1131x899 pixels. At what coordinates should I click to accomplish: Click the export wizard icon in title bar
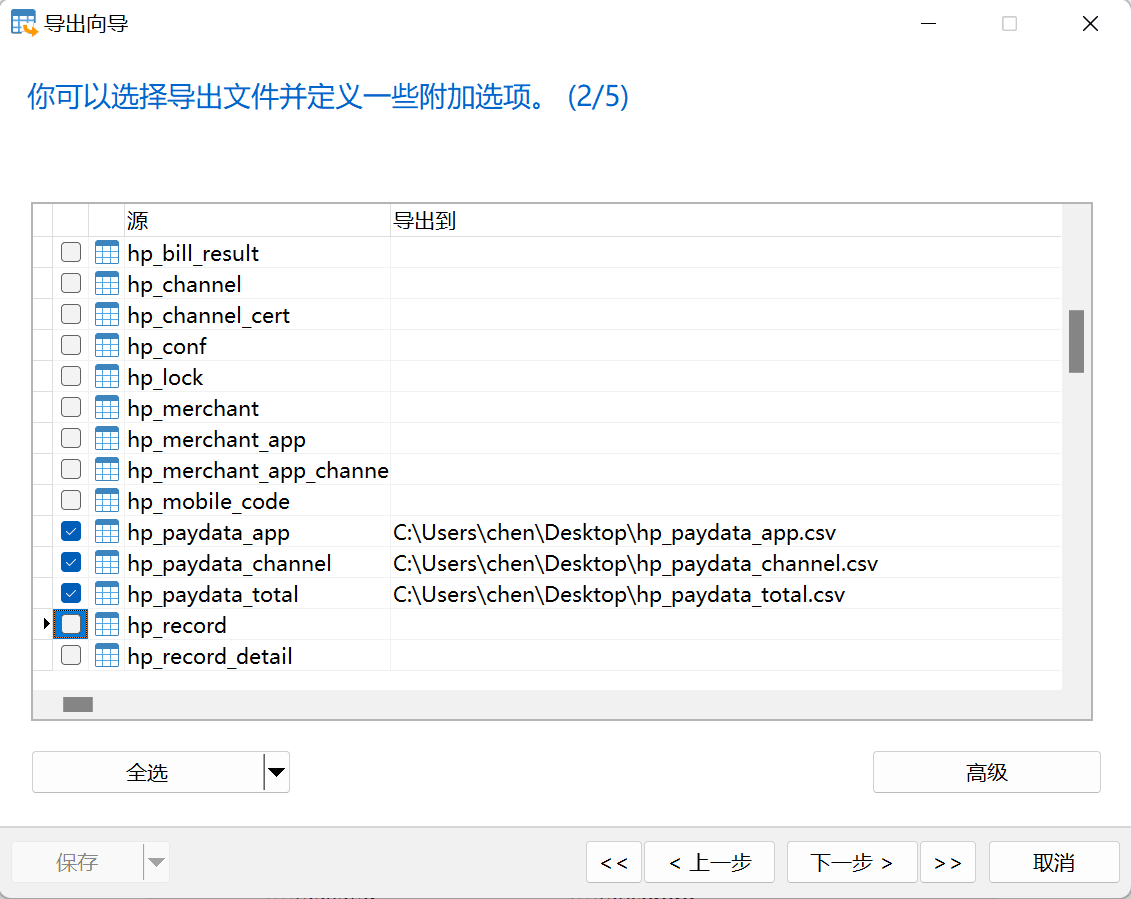point(21,21)
